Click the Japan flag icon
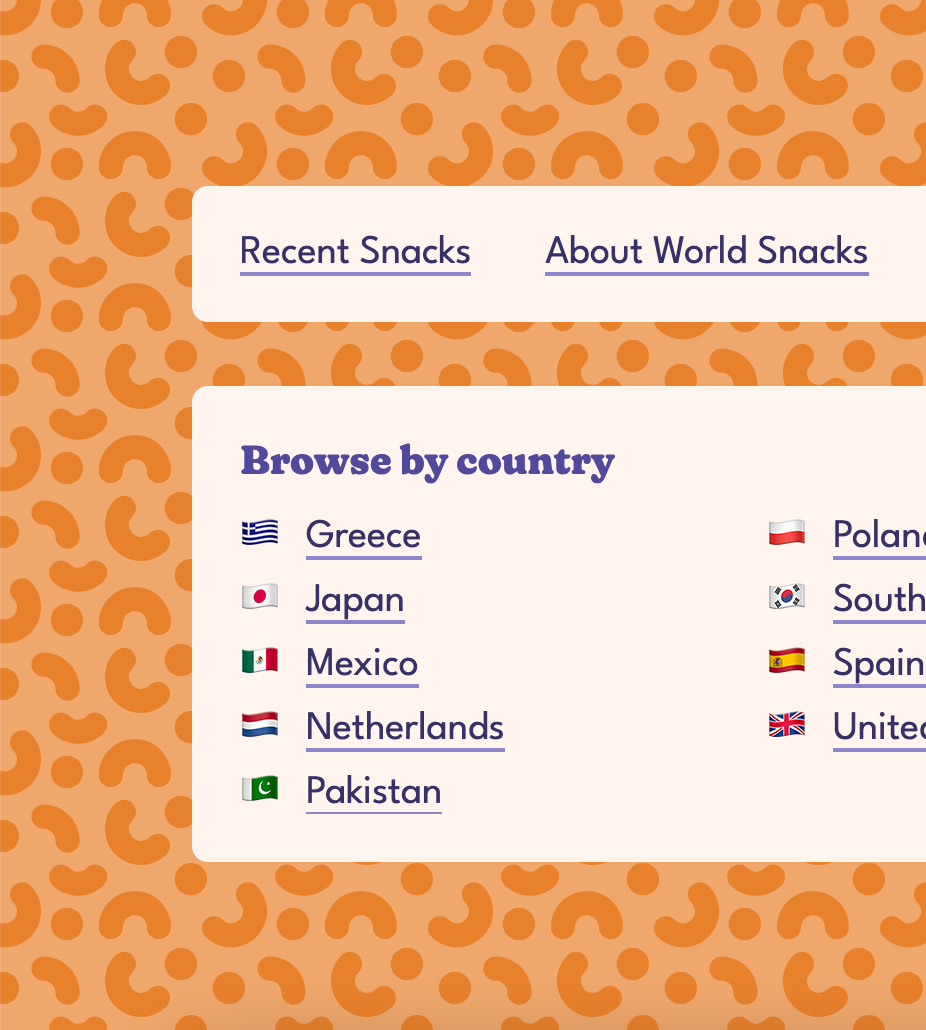Viewport: 926px width, 1030px height. coord(260,598)
